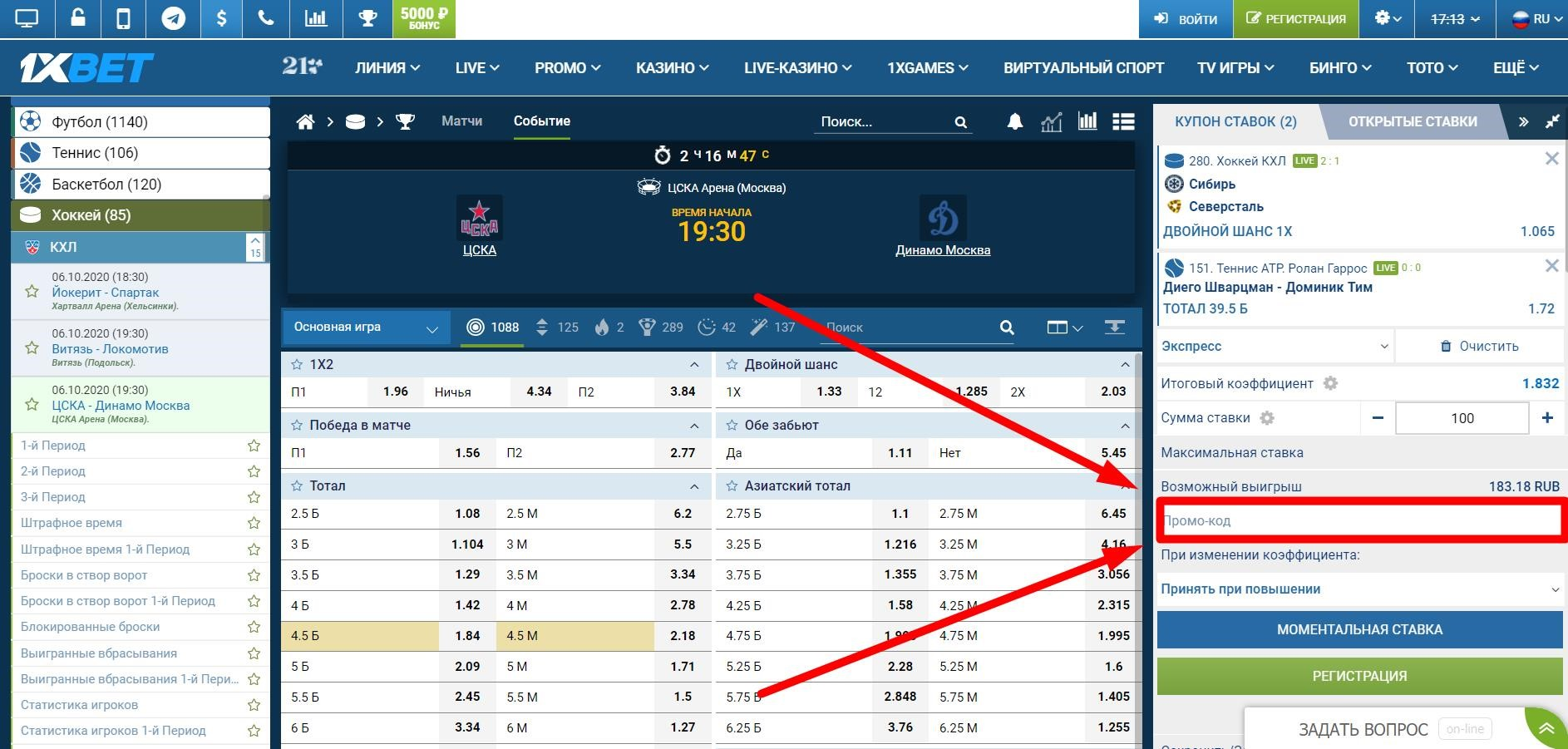Favorite the Блокированные броски market

254,627
